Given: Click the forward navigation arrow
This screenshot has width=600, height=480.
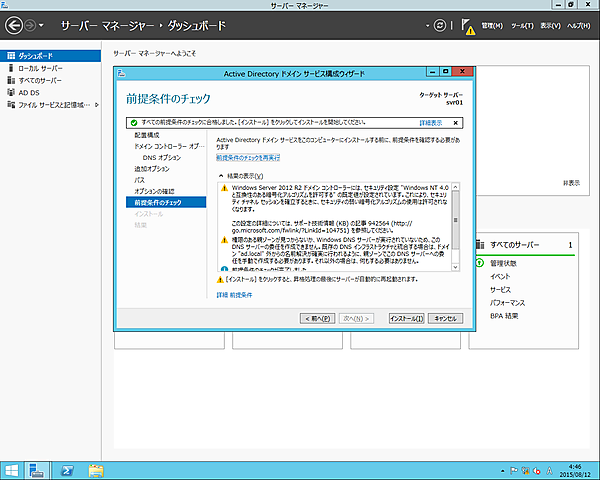Looking at the screenshot, I should pos(30,26).
